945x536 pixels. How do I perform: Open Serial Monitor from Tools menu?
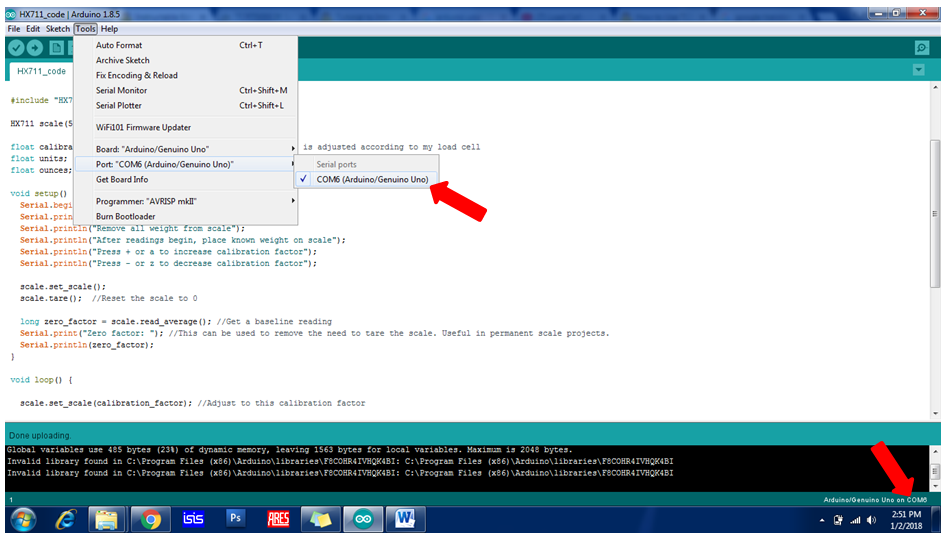pos(186,90)
